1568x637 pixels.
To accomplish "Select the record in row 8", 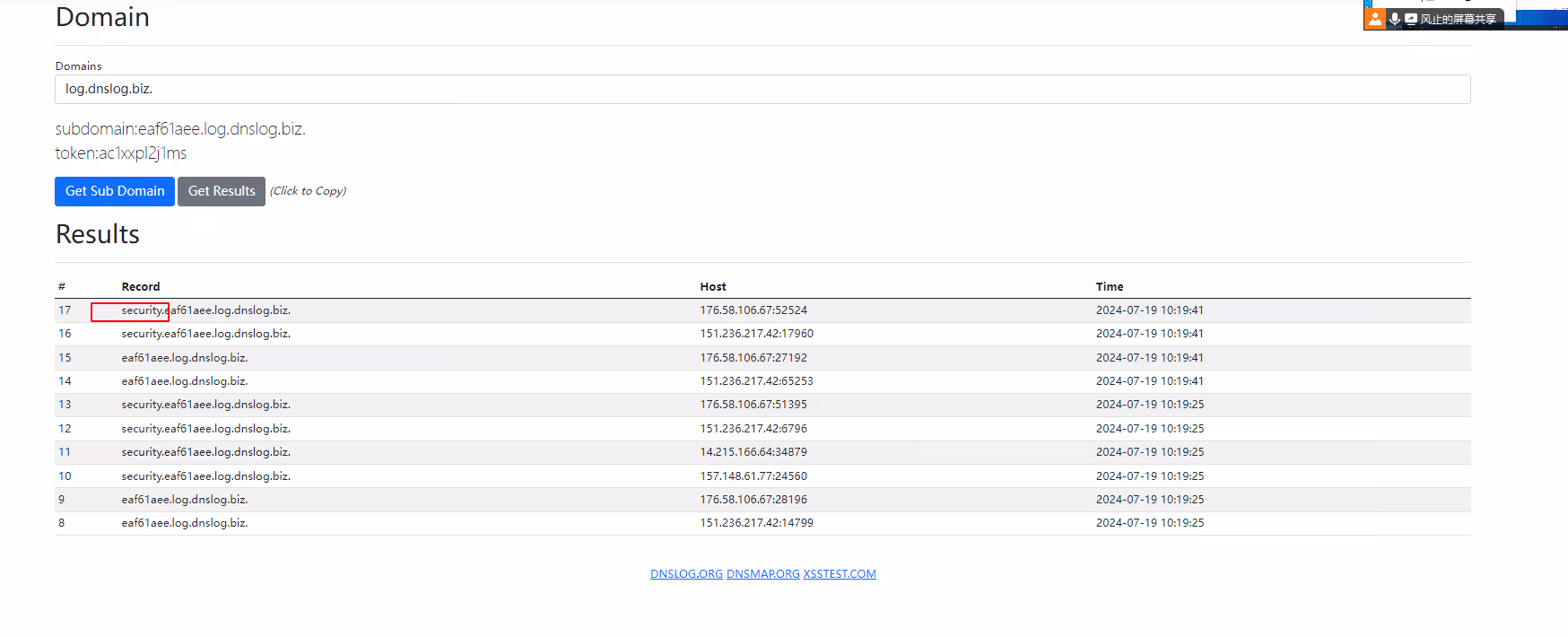I will pyautogui.click(x=184, y=523).
